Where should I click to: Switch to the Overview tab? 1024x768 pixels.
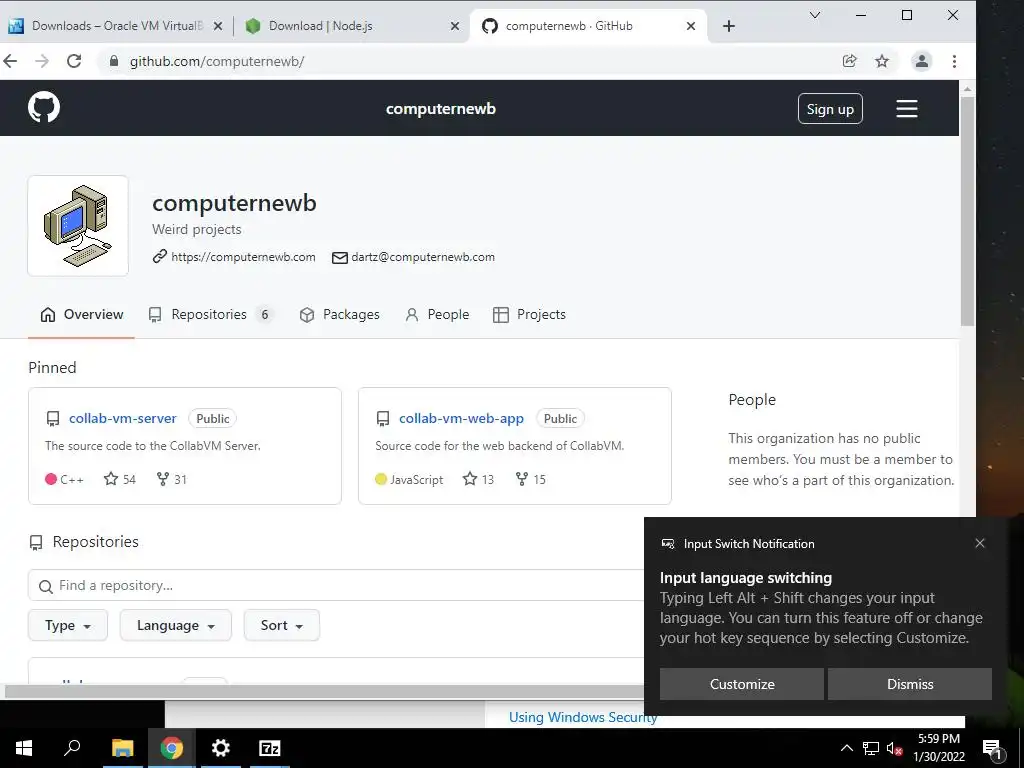tap(82, 315)
